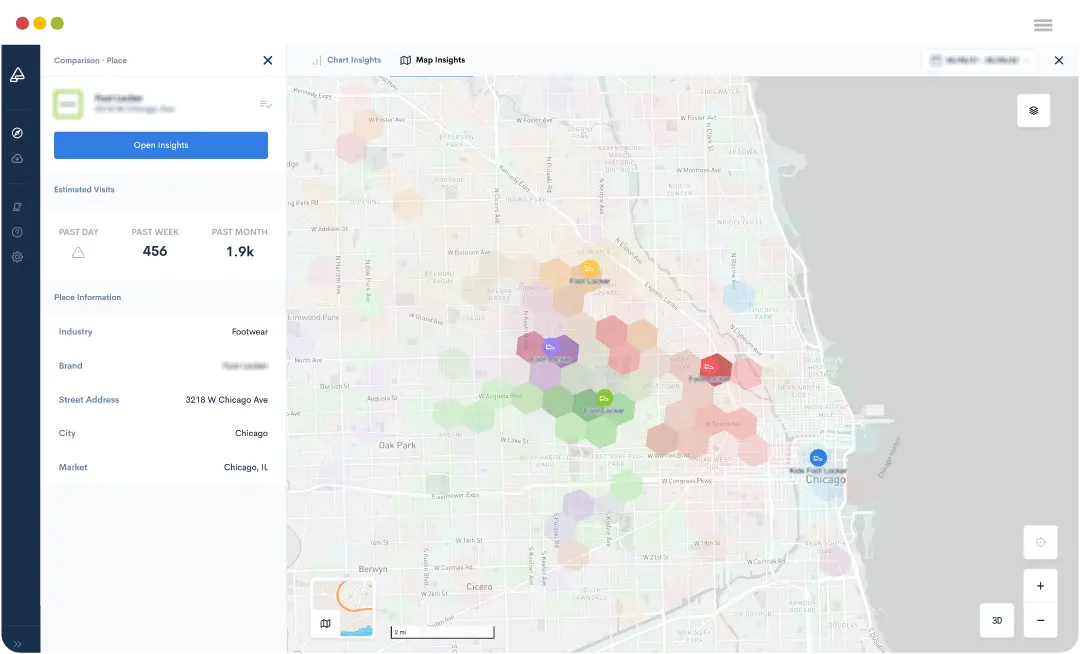Click the Footwear industry value
1080x654 pixels.
(x=249, y=332)
